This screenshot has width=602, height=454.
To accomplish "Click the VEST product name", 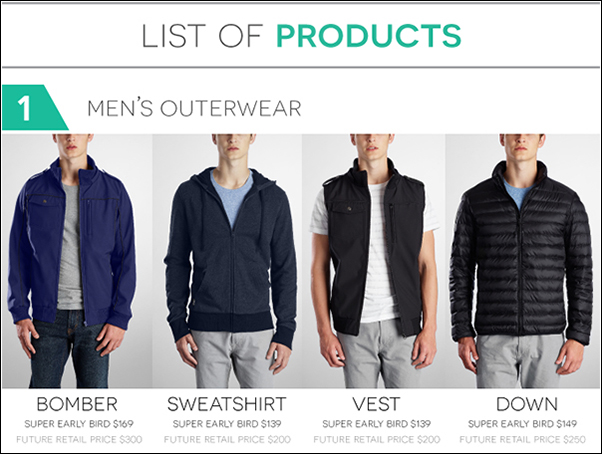I will pos(376,404).
